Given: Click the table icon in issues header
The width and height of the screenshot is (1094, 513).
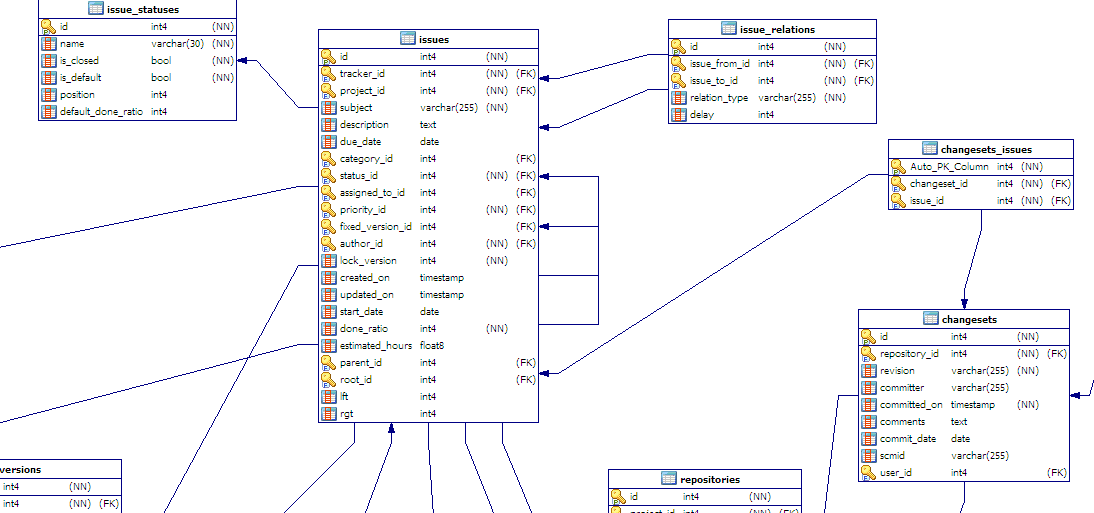Looking at the screenshot, I should [x=408, y=39].
